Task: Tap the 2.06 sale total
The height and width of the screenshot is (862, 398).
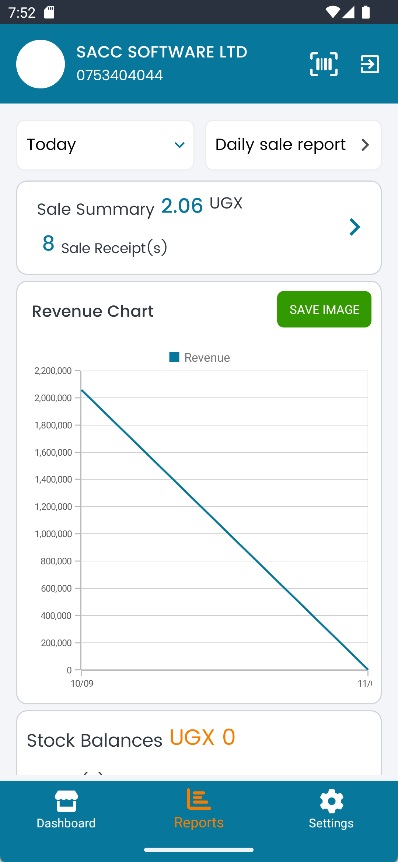Action: point(182,206)
